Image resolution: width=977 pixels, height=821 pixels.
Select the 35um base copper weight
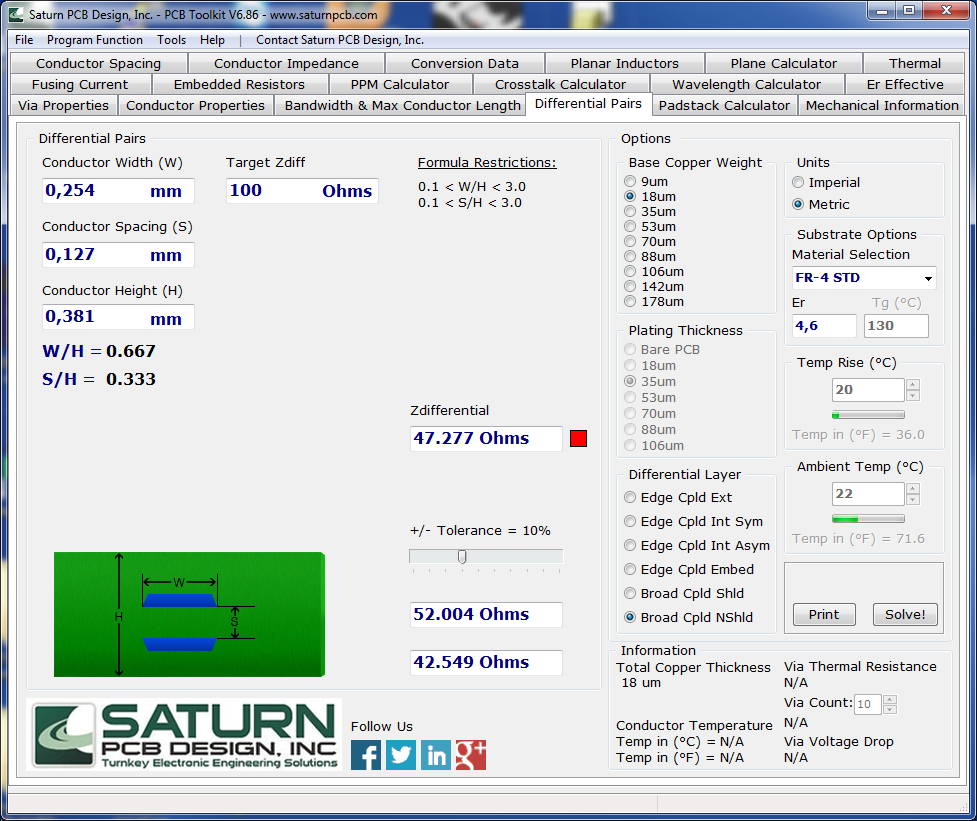pyautogui.click(x=630, y=212)
